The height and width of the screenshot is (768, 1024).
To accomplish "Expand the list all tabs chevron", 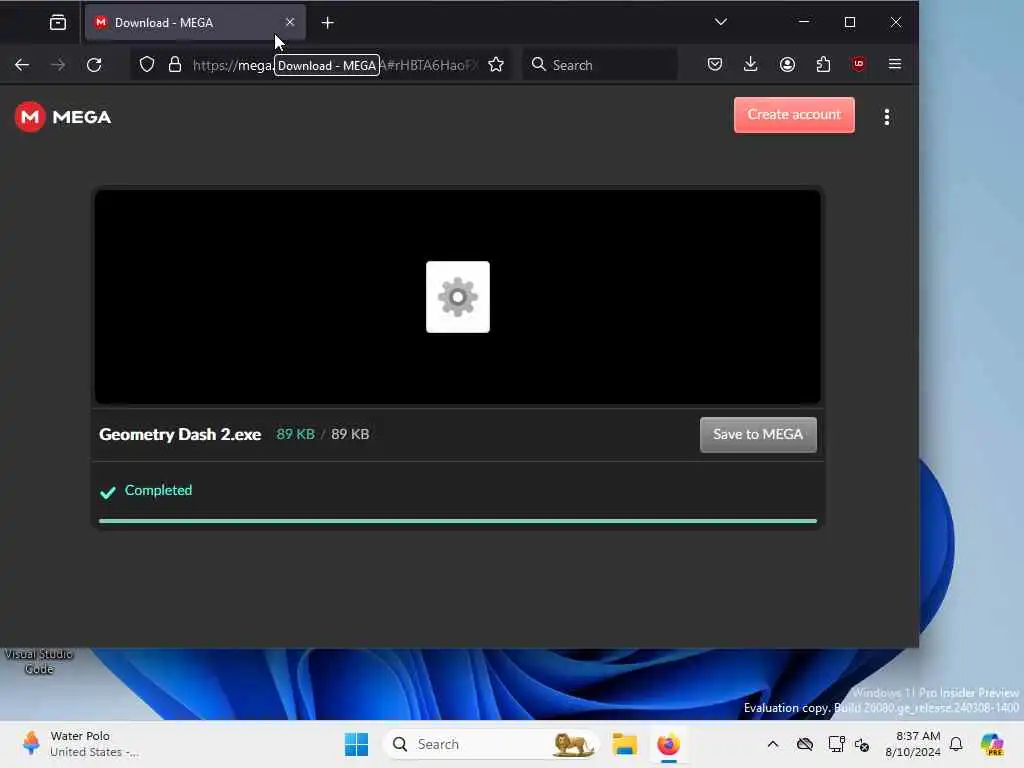I will [x=720, y=22].
